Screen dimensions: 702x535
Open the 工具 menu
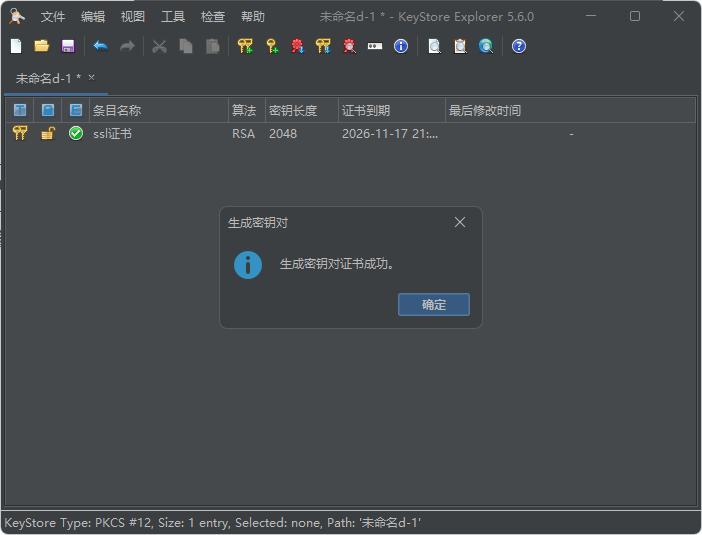pos(173,17)
